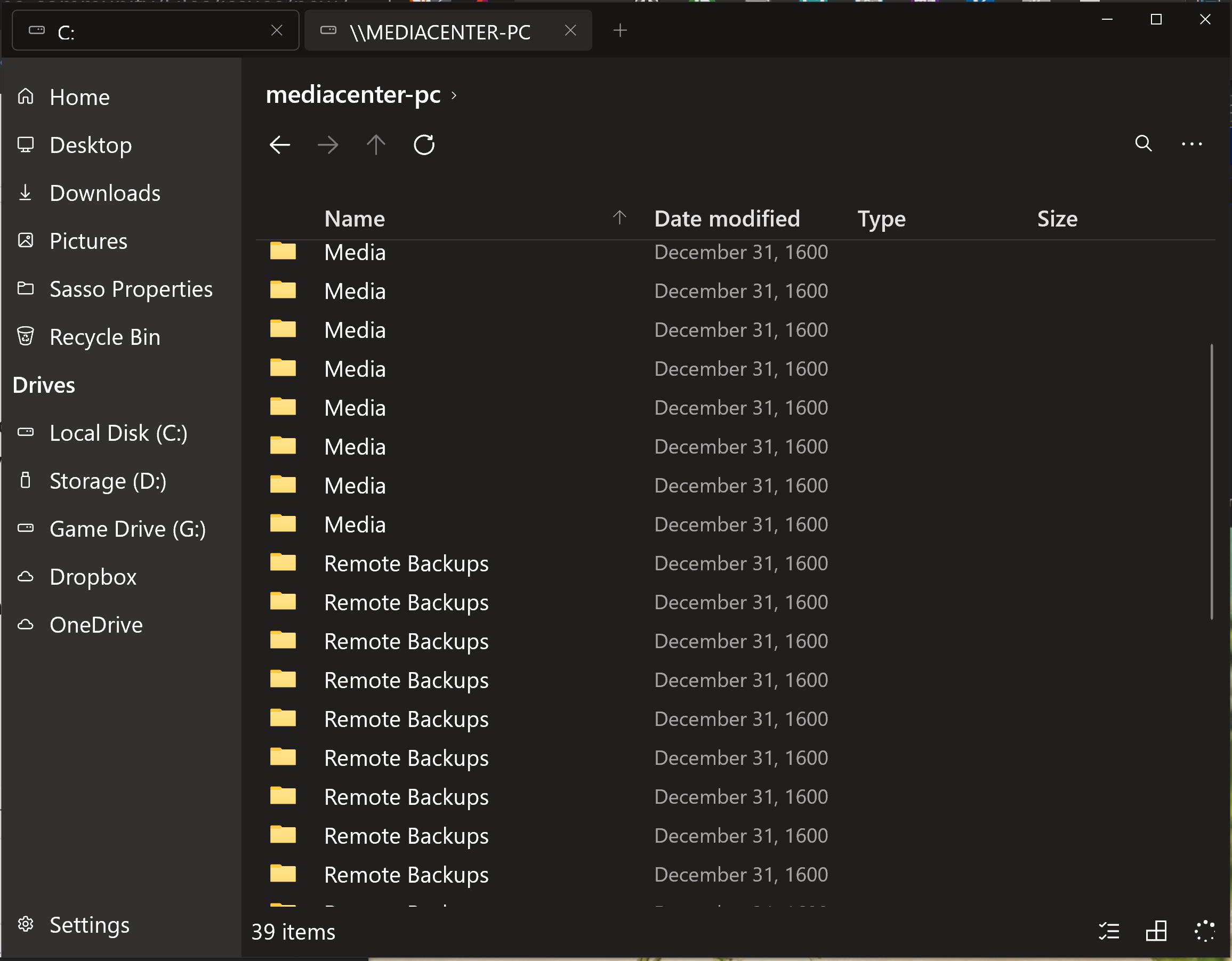Open Recycle Bin in the sidebar
The width and height of the screenshot is (1232, 961).
[120, 337]
